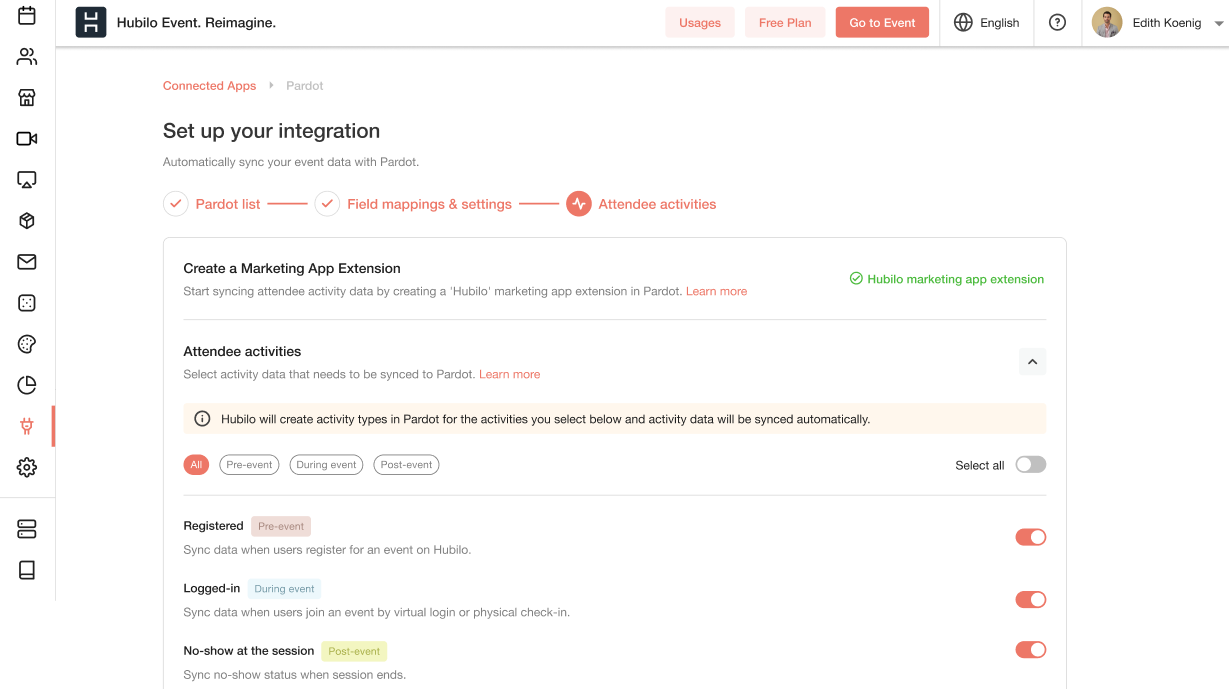Open the plug integrations icon in sidebar
The width and height of the screenshot is (1229, 689).
27,426
